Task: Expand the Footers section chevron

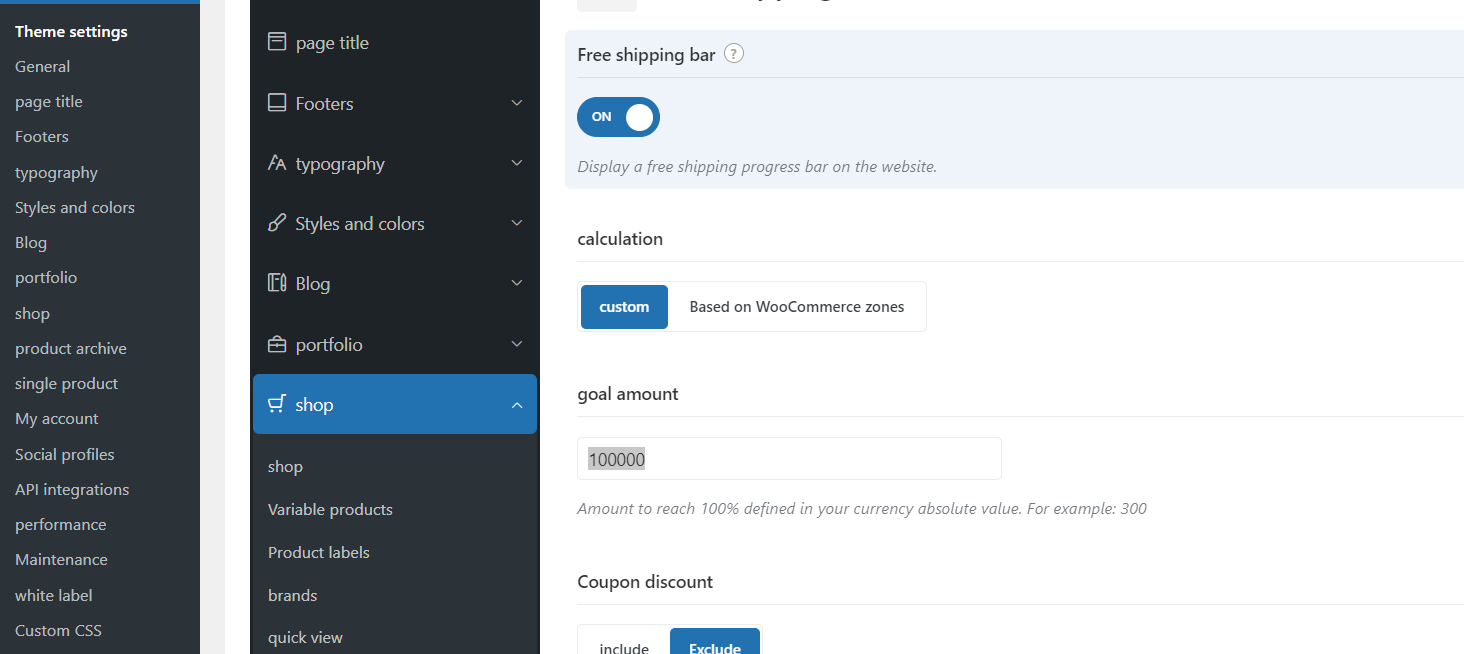Action: tap(517, 103)
